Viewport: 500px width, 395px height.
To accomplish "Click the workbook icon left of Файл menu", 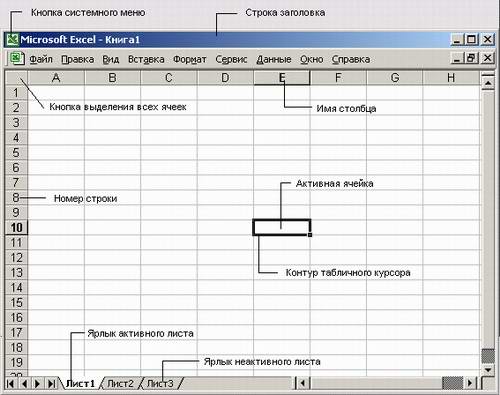I will point(16,59).
